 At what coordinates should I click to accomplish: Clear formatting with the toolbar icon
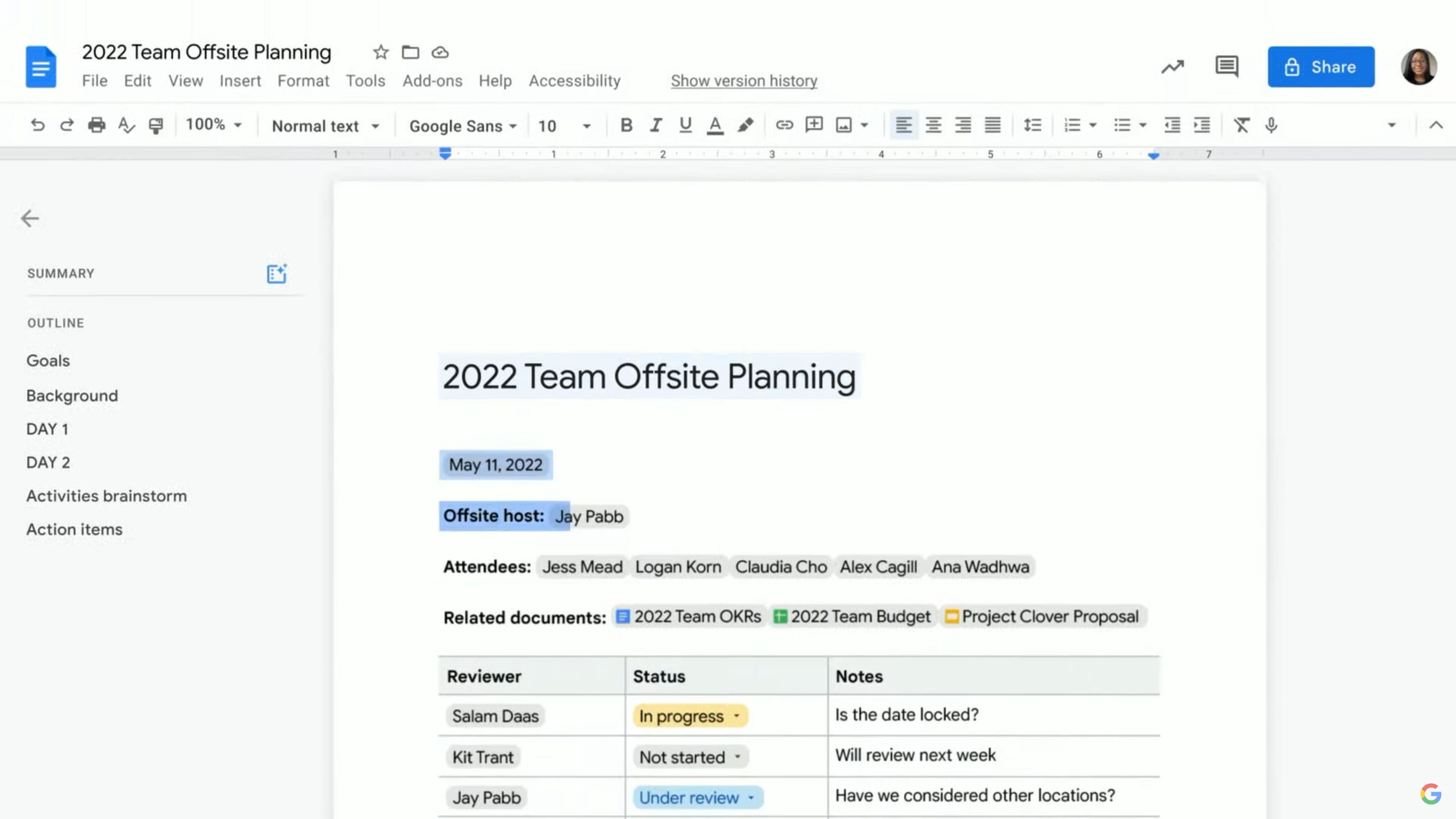1241,125
